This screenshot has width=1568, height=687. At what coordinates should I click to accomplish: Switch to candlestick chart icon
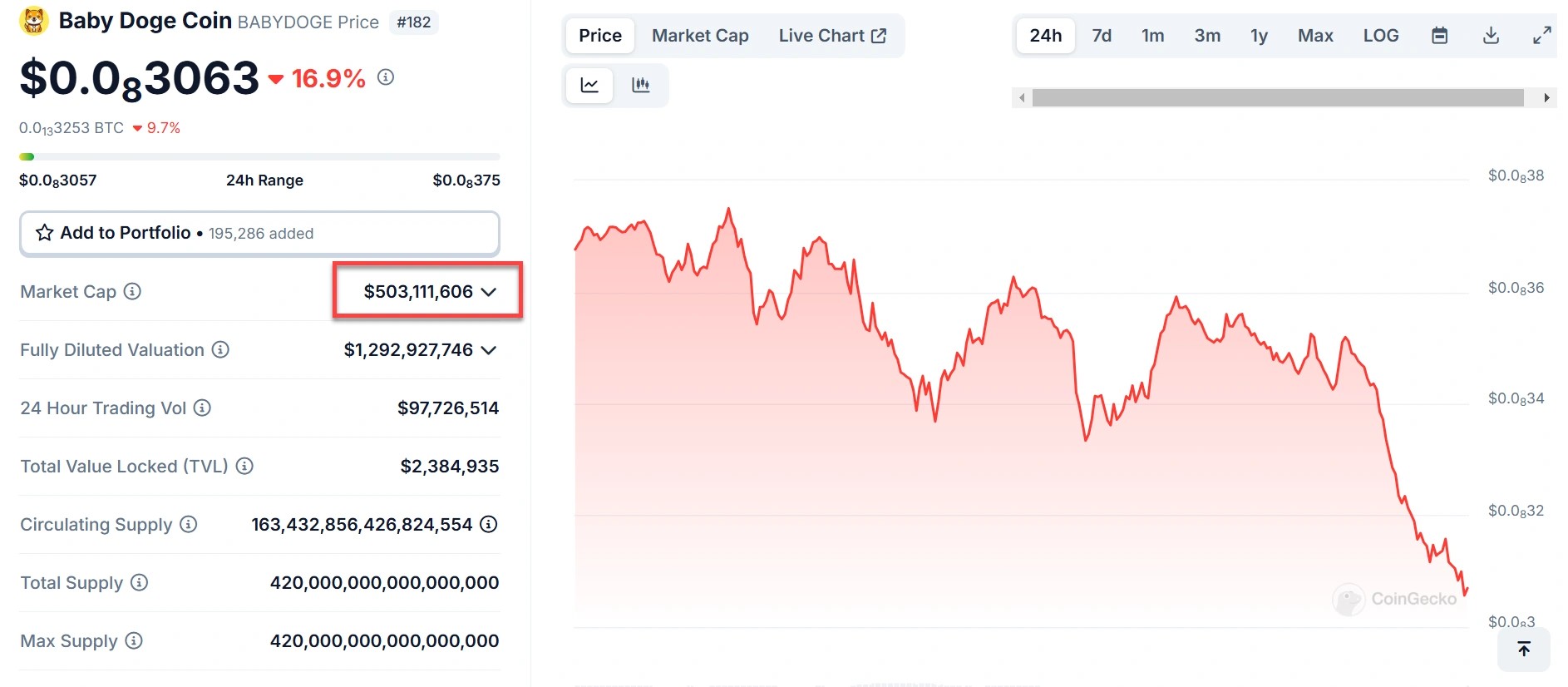[x=640, y=85]
